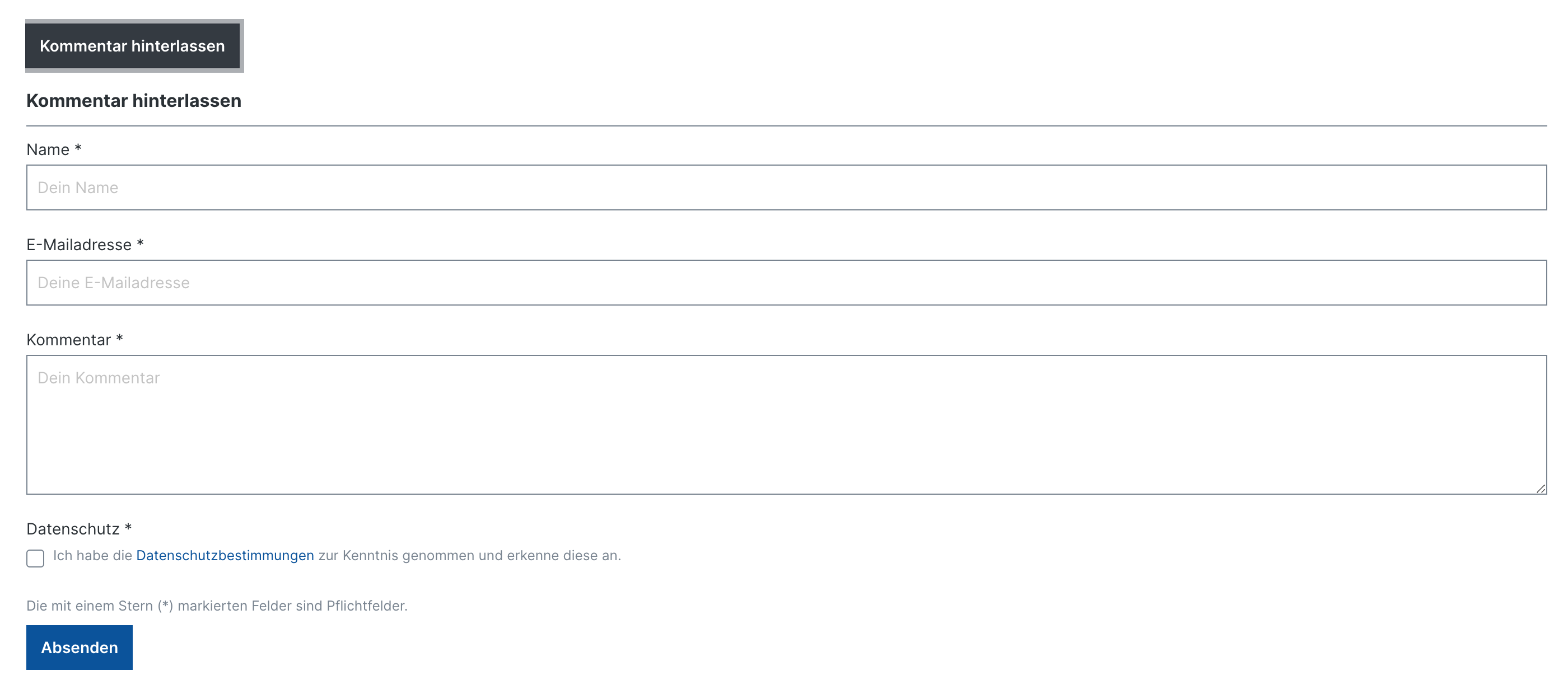1568x685 pixels.
Task: Click the asterisk beside Datenschutz label
Action: point(128,527)
